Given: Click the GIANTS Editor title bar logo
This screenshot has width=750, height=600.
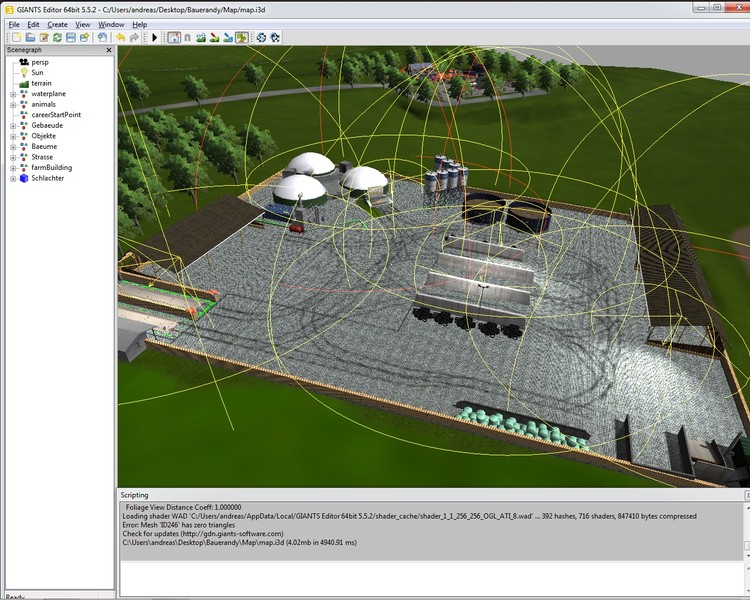Looking at the screenshot, I should (x=9, y=10).
